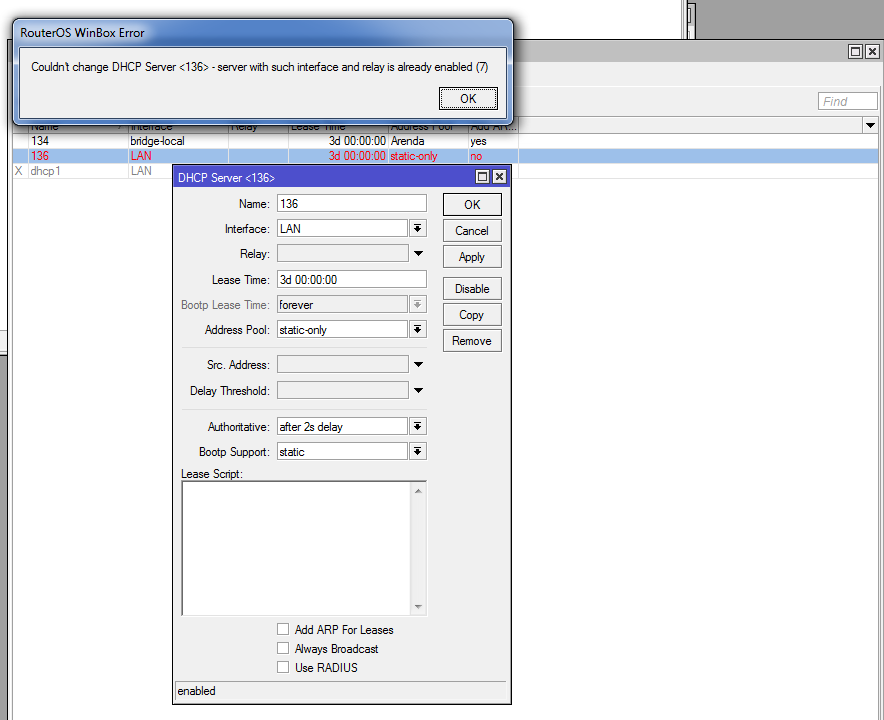Open the column selector dropdown arrow
This screenshot has height=720, width=884.
click(x=870, y=126)
